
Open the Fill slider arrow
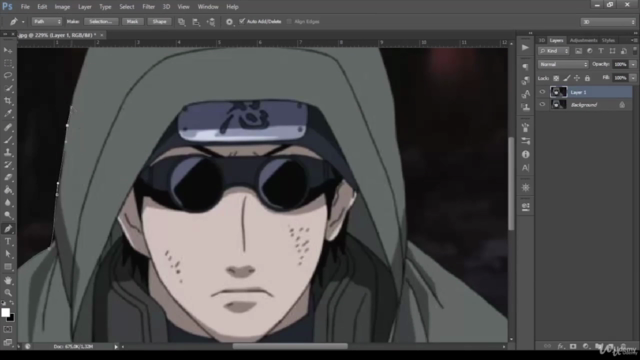point(633,78)
